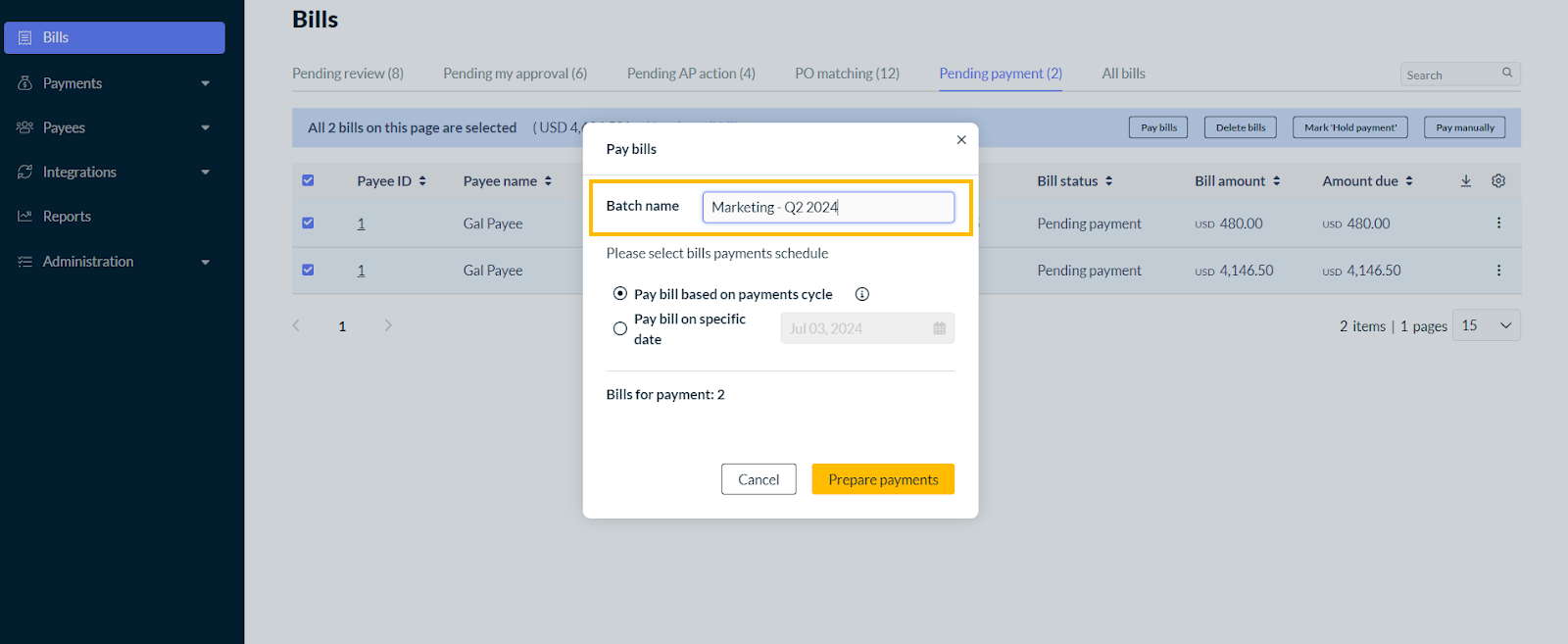Click the download table icon
Viewport: 1568px width, 644px height.
(x=1466, y=180)
